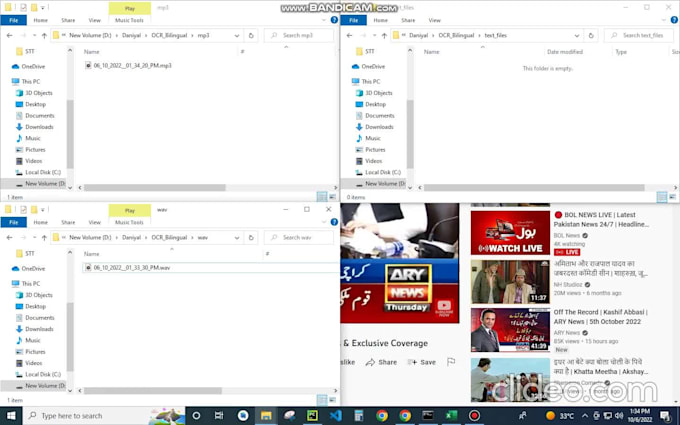The height and width of the screenshot is (425, 680).
Task: Open the Music Tools tab in mp3 window
Action: point(130,20)
